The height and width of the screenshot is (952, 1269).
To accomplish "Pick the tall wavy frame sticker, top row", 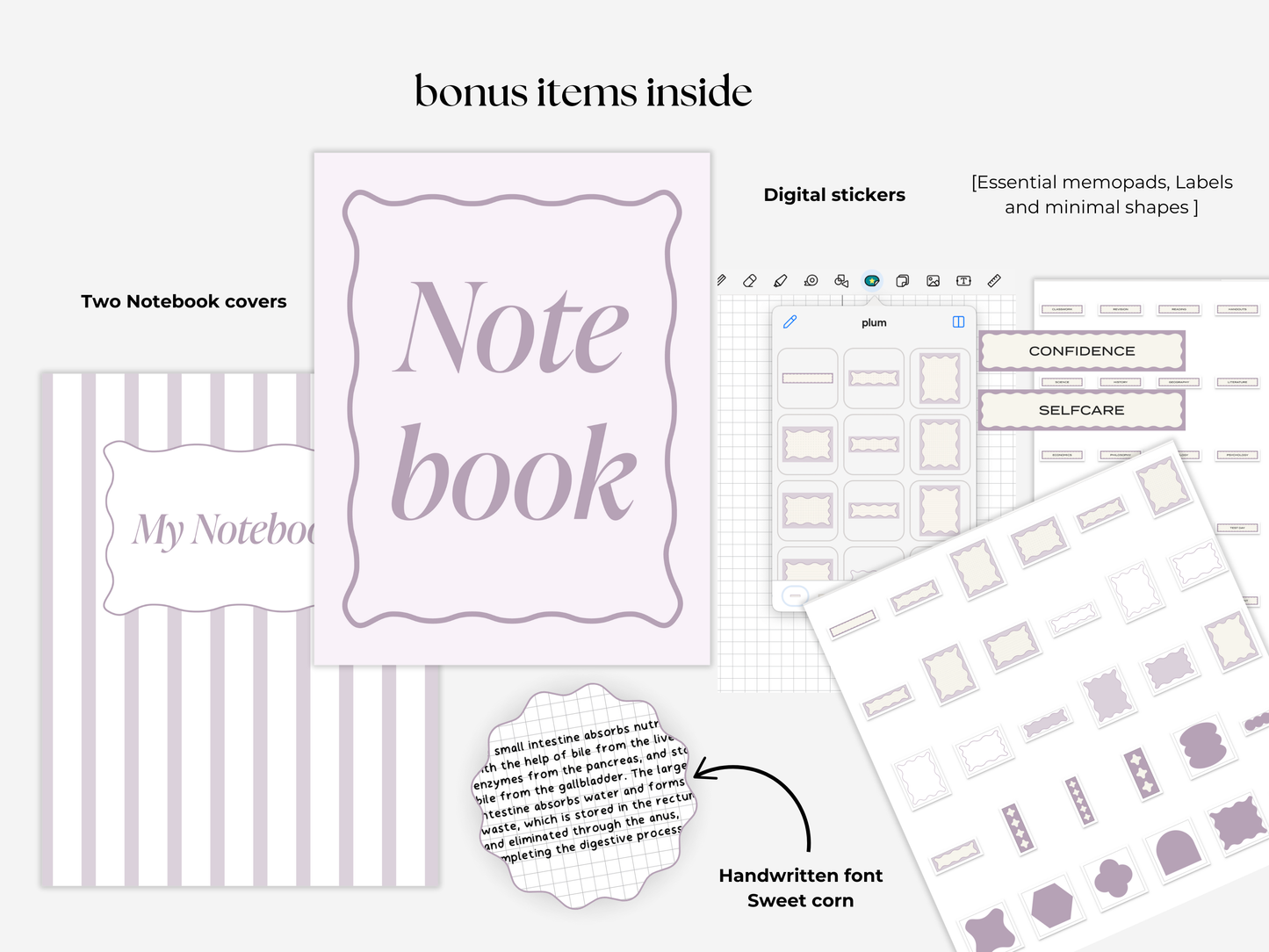I will click(940, 379).
